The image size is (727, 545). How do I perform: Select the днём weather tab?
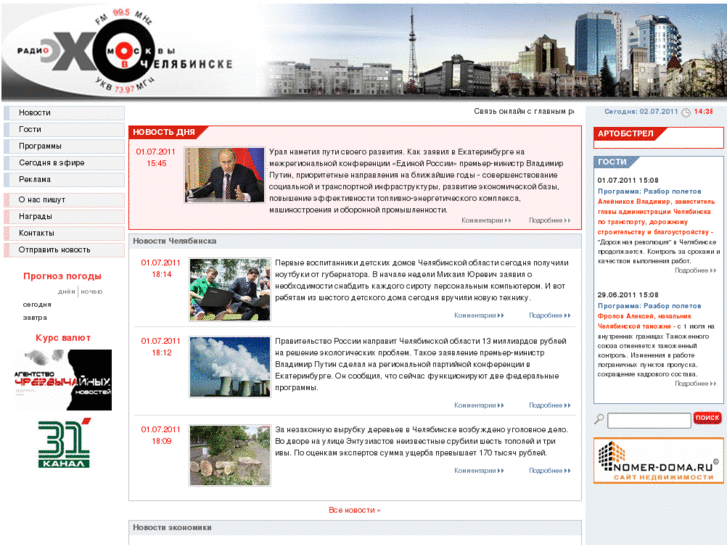[67, 292]
